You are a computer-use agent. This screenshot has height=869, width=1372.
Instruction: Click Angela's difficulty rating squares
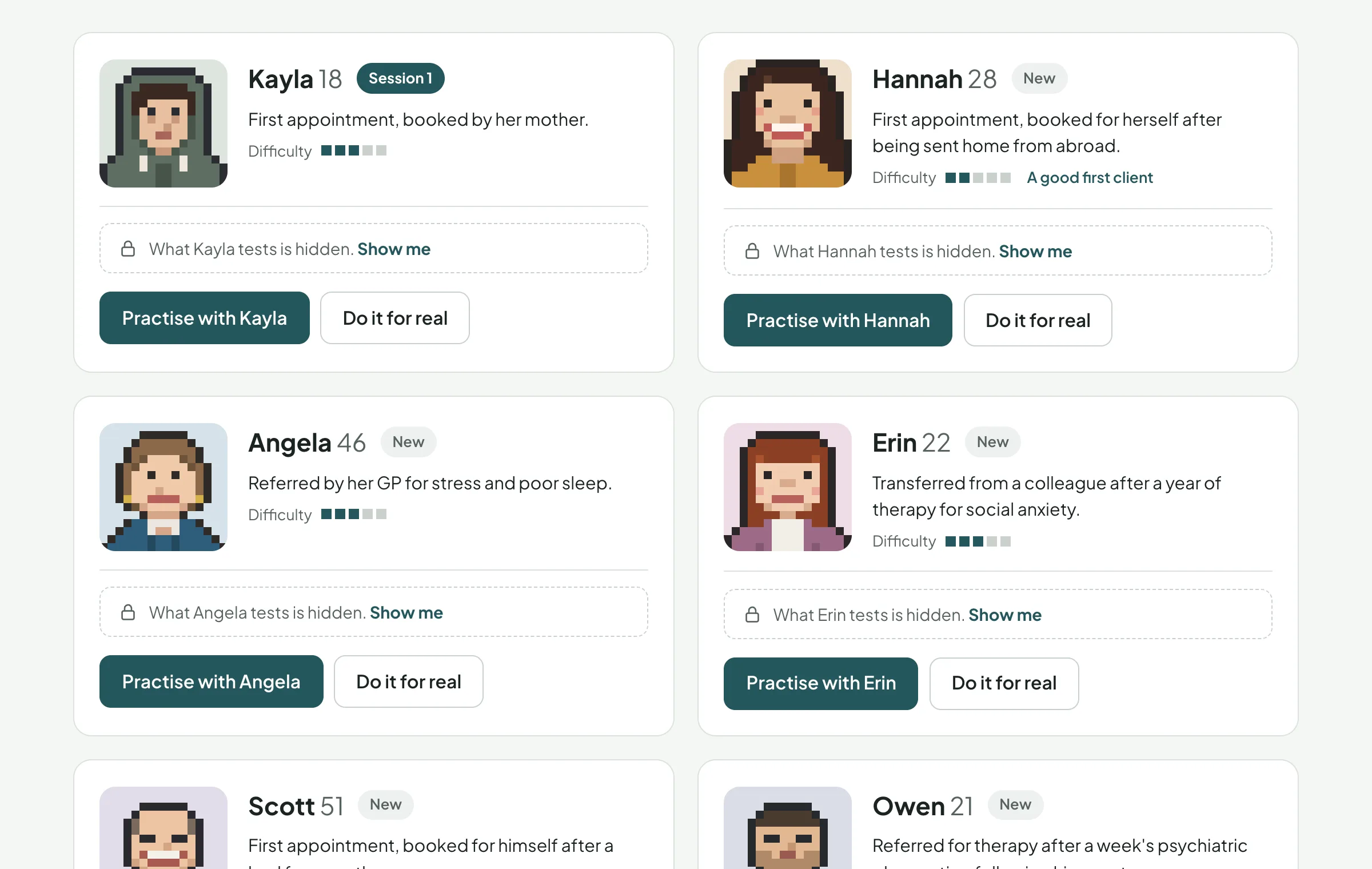pyautogui.click(x=354, y=514)
